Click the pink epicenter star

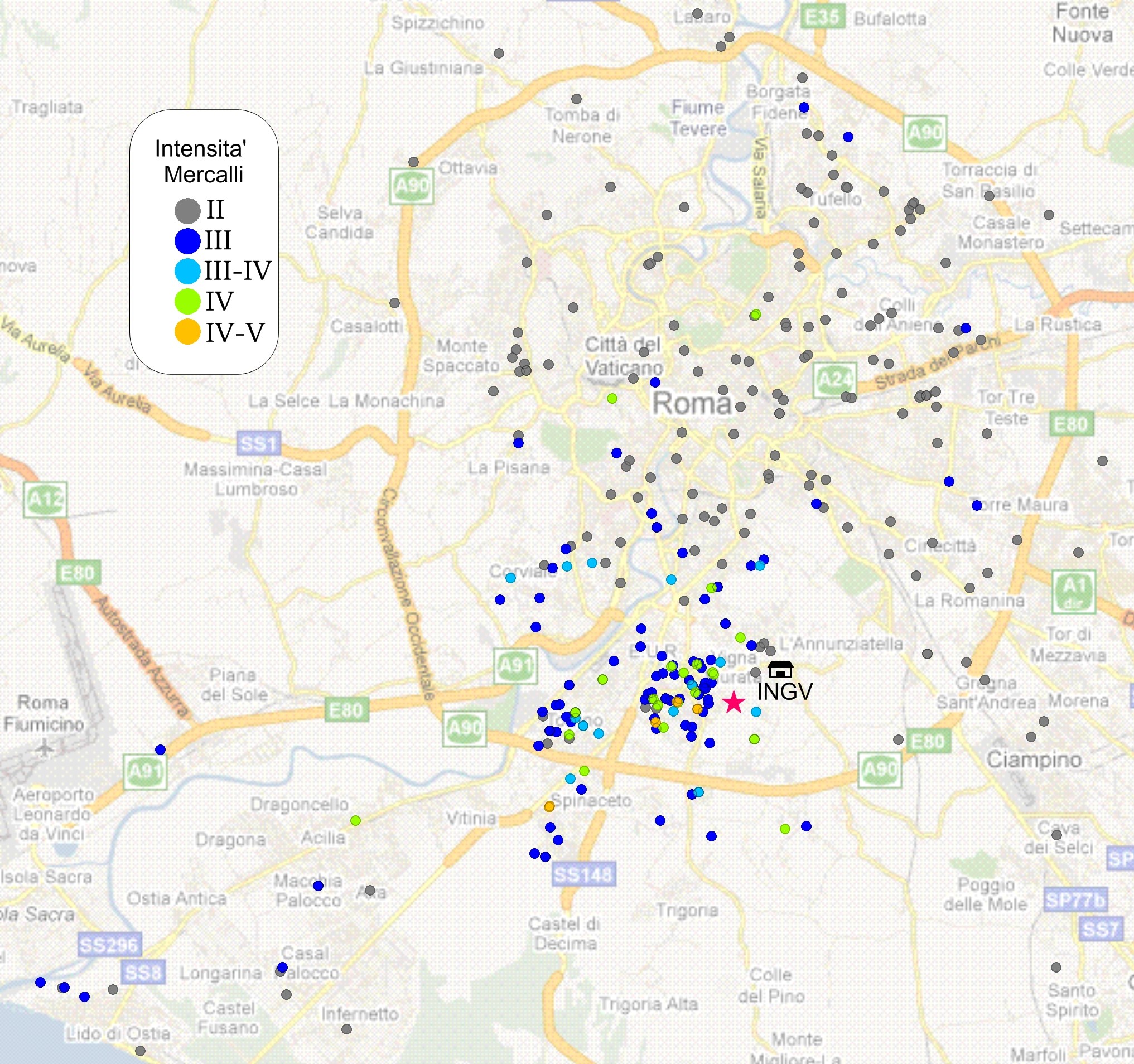pos(734,702)
